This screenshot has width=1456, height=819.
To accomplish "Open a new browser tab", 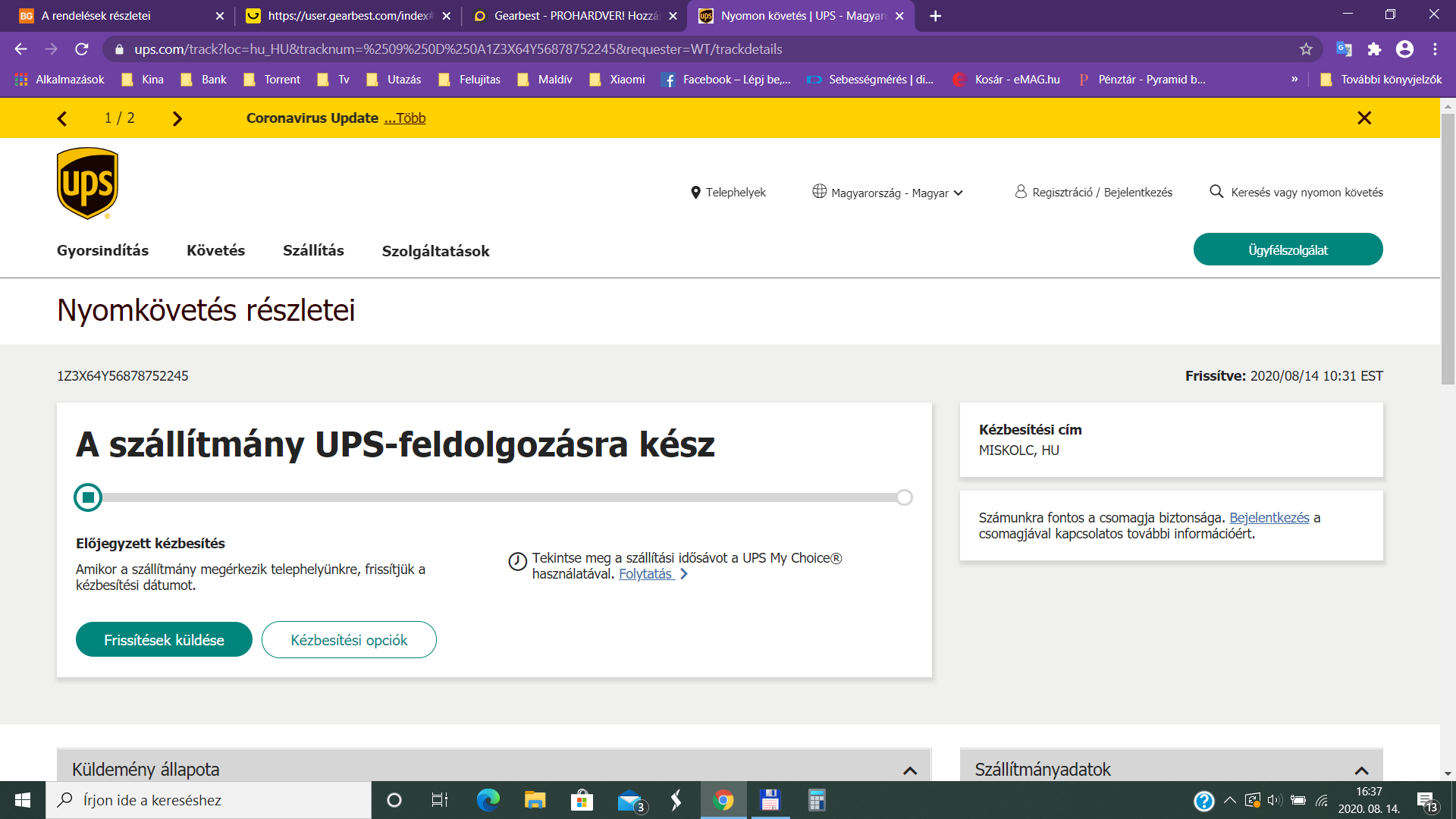I will [935, 16].
